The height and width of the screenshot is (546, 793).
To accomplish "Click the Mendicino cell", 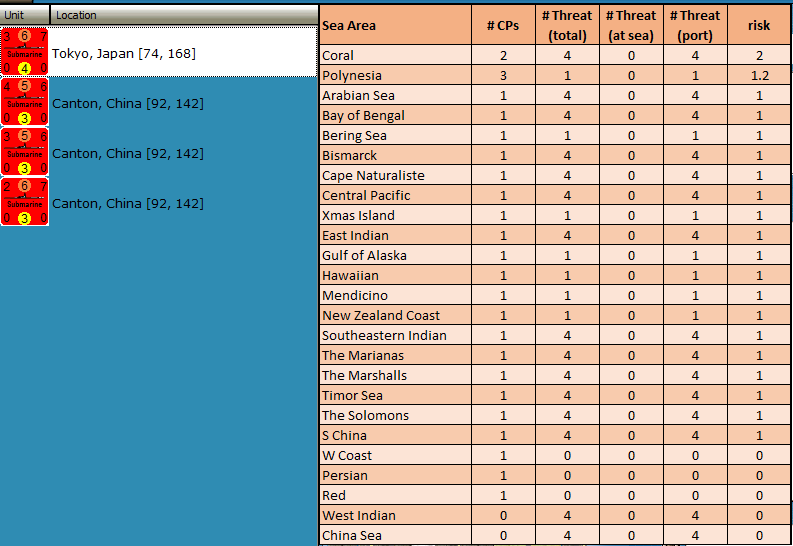I will [x=395, y=295].
